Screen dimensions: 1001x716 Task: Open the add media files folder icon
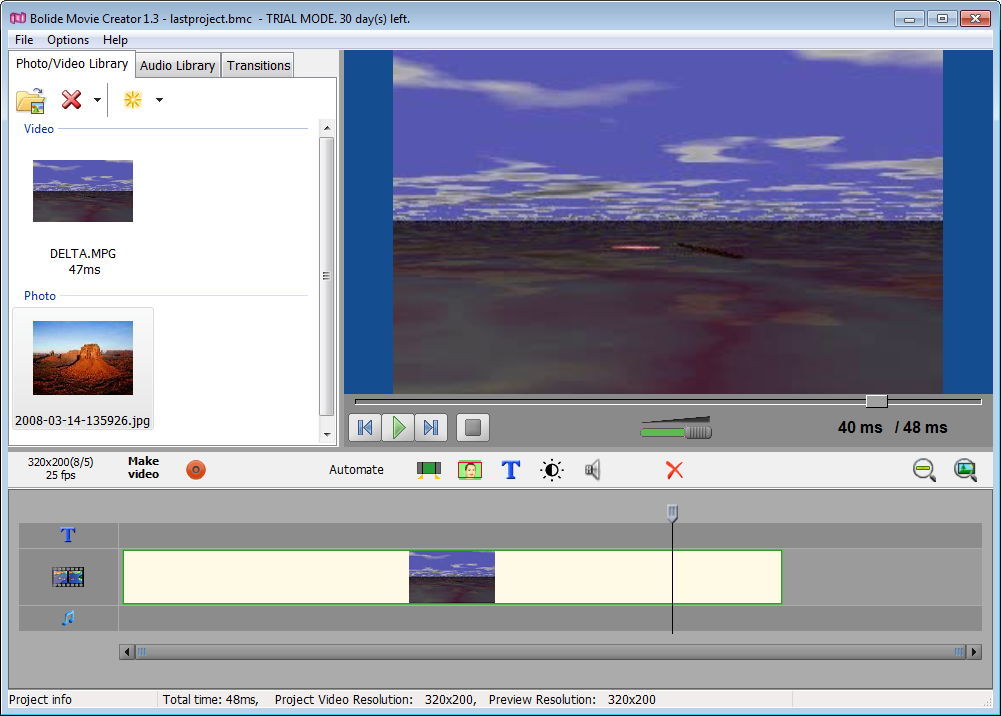(31, 100)
